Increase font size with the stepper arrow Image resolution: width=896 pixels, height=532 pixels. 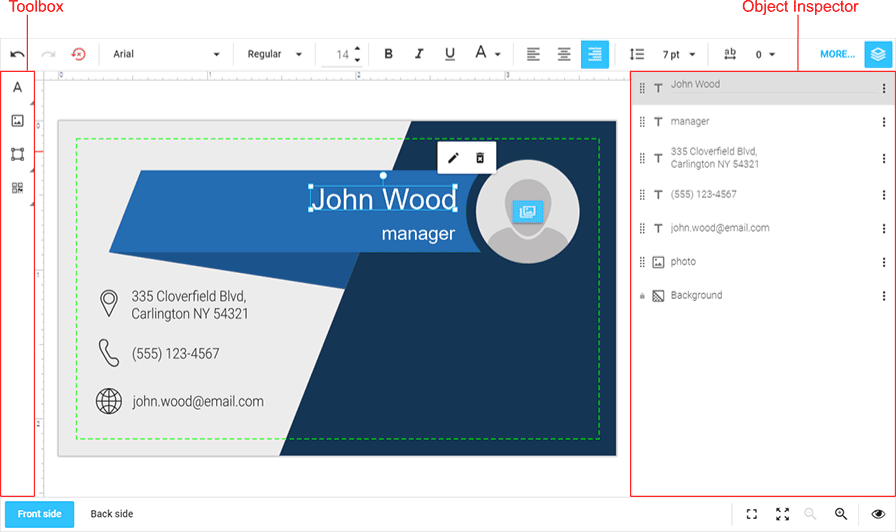357,49
